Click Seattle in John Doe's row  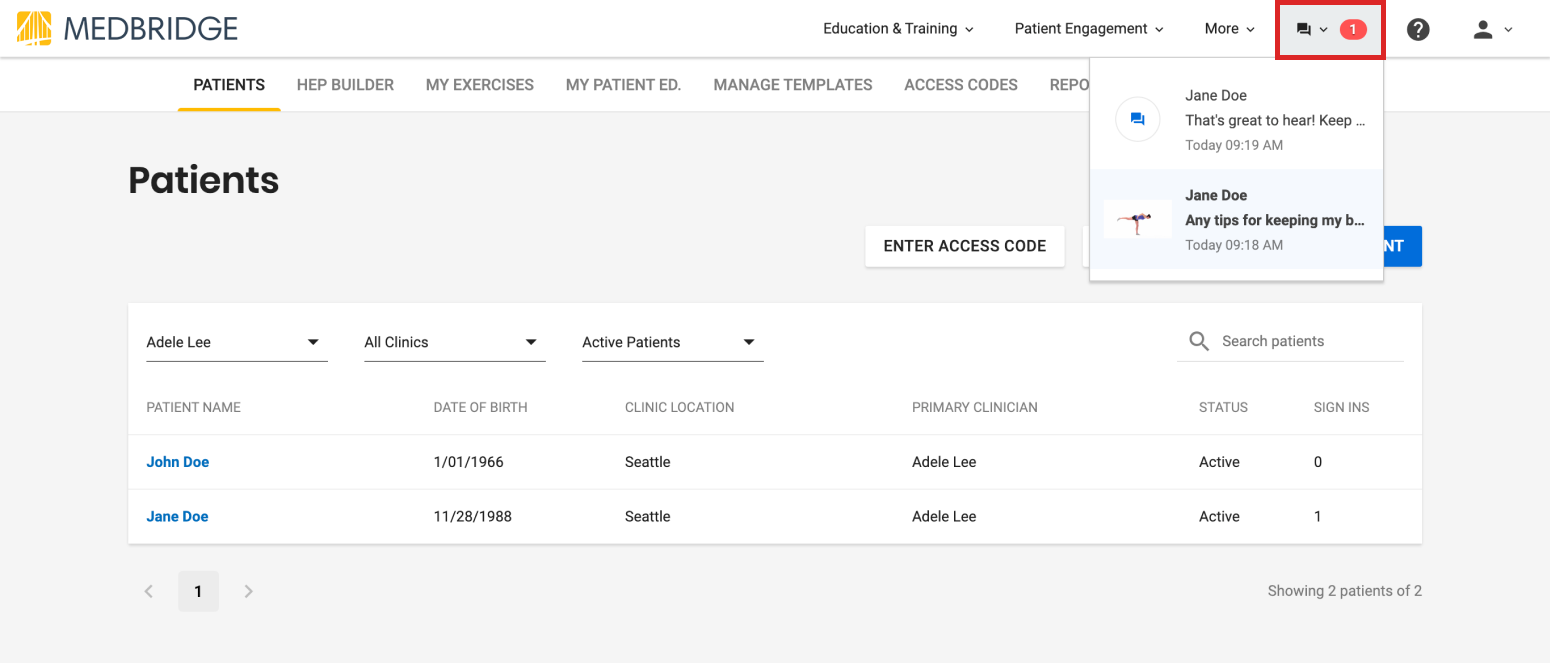(x=648, y=462)
